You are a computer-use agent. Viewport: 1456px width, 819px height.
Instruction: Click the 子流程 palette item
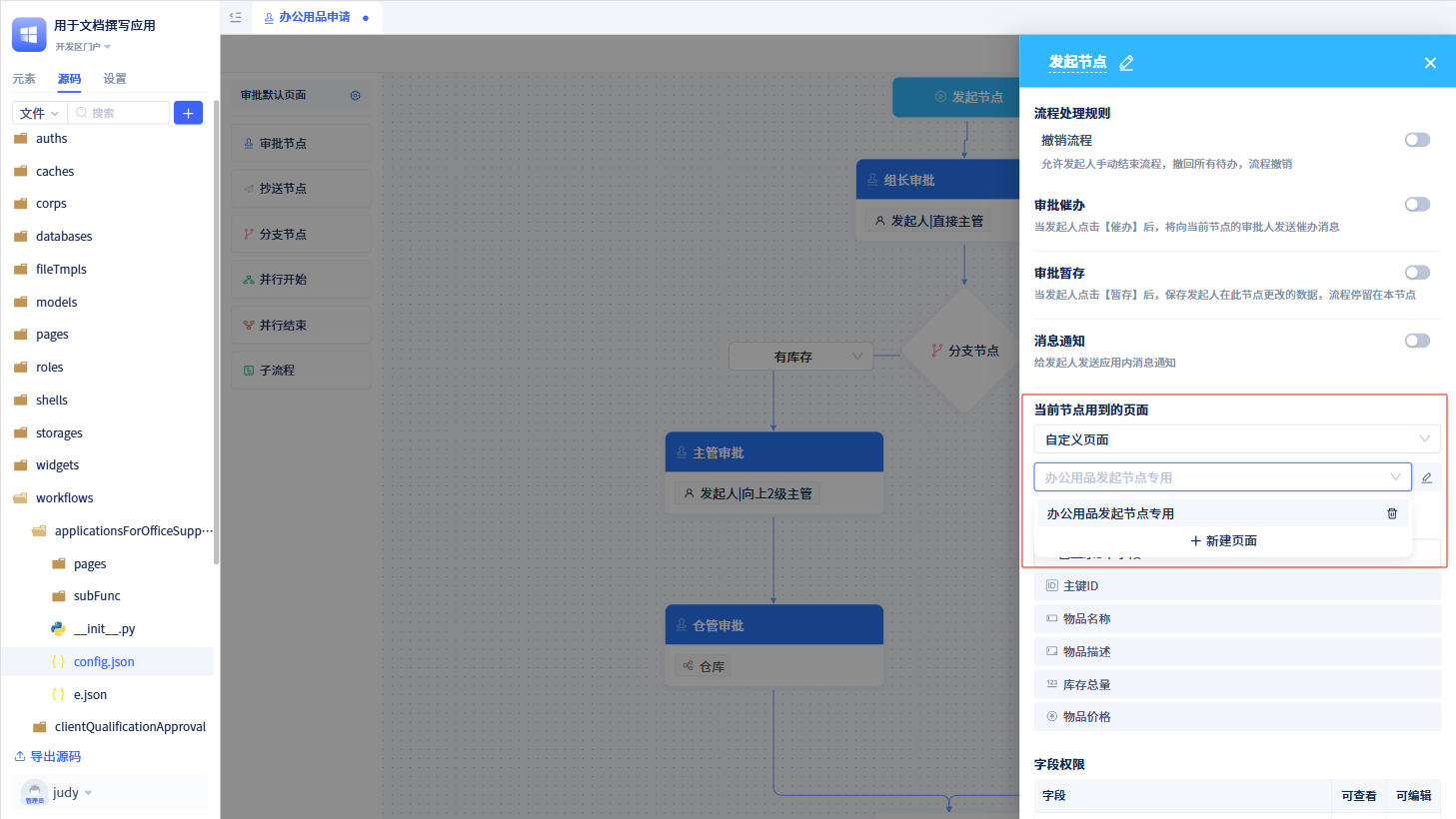click(301, 371)
